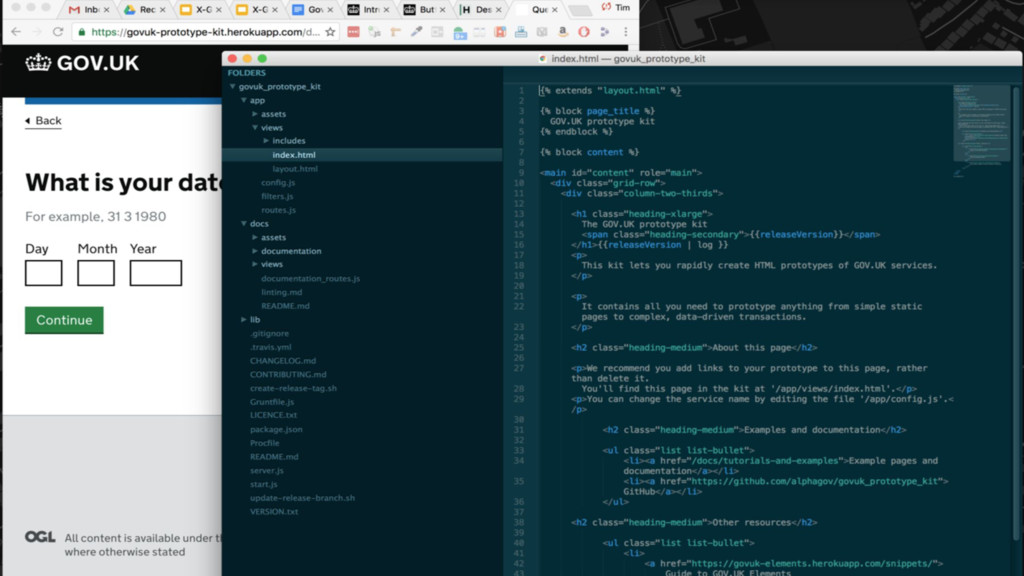
Task: Open Gruntfile.js file
Action: [x=272, y=402]
